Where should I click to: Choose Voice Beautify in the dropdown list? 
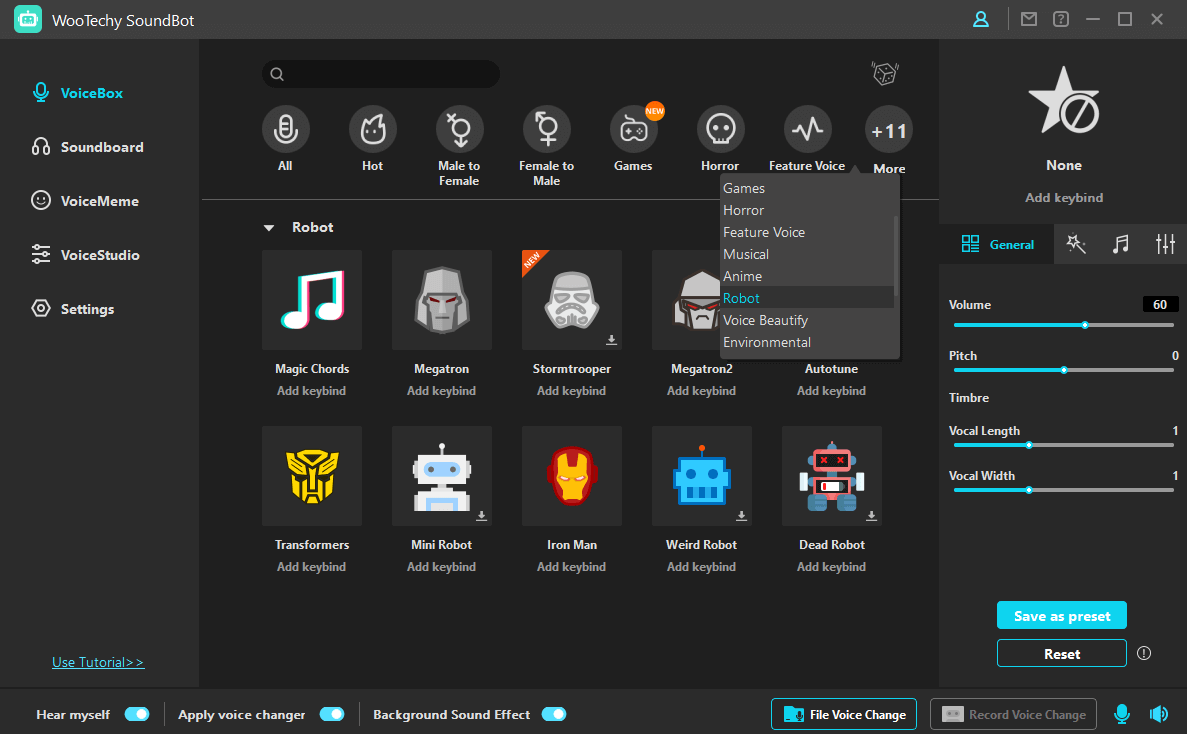(807, 320)
